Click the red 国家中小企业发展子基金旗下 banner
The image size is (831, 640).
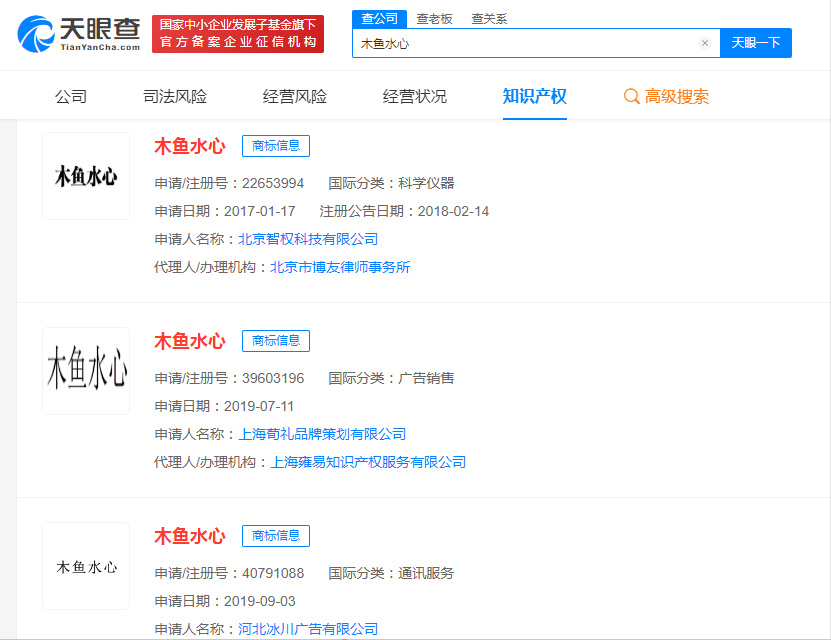point(238,34)
